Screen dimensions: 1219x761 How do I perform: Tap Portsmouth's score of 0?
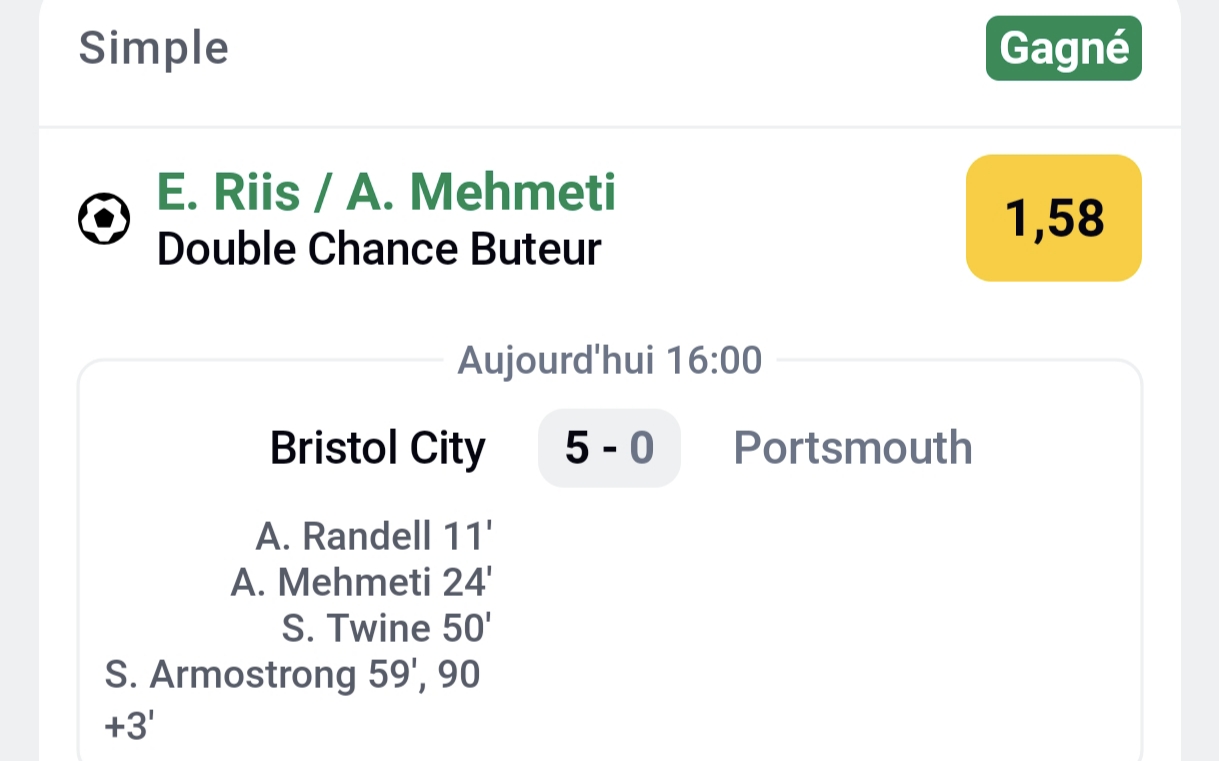[x=641, y=448]
